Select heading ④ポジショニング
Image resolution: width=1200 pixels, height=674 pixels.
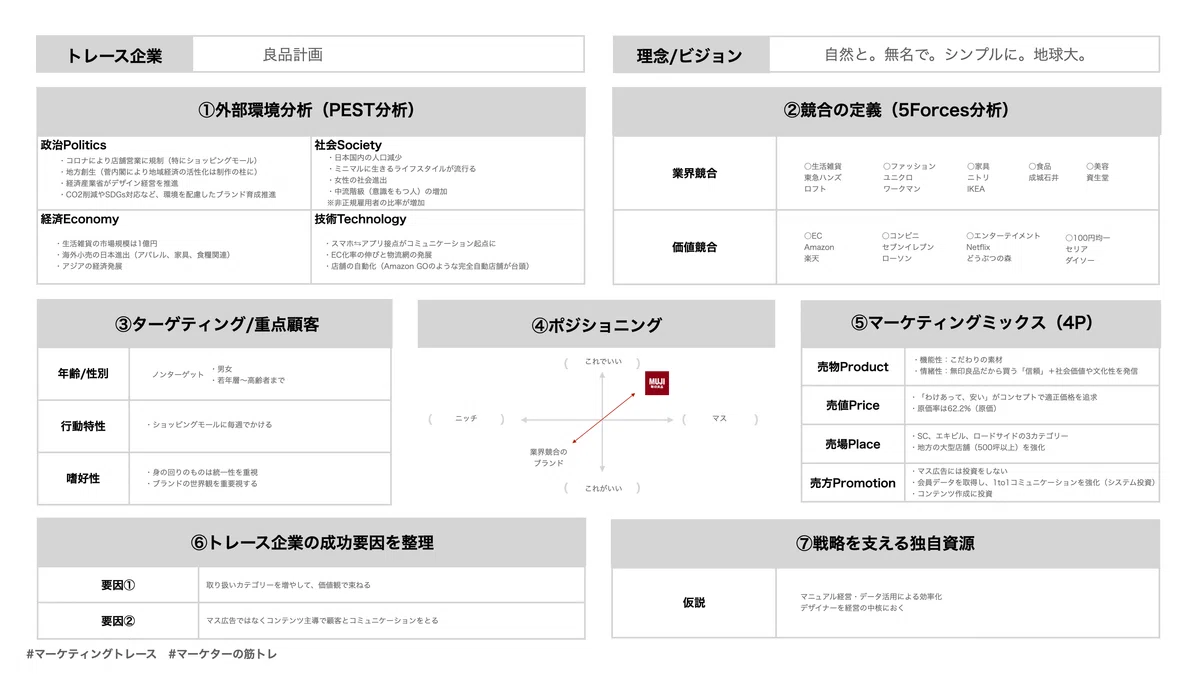click(x=597, y=324)
